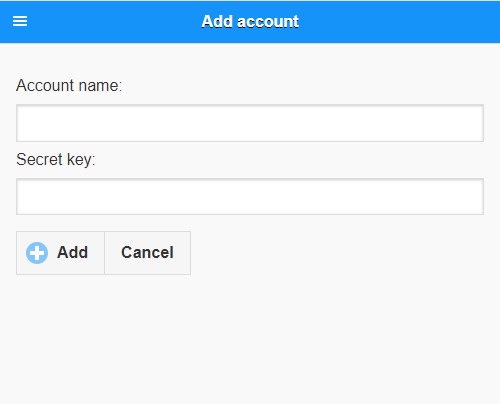Click the Add button

coord(60,253)
